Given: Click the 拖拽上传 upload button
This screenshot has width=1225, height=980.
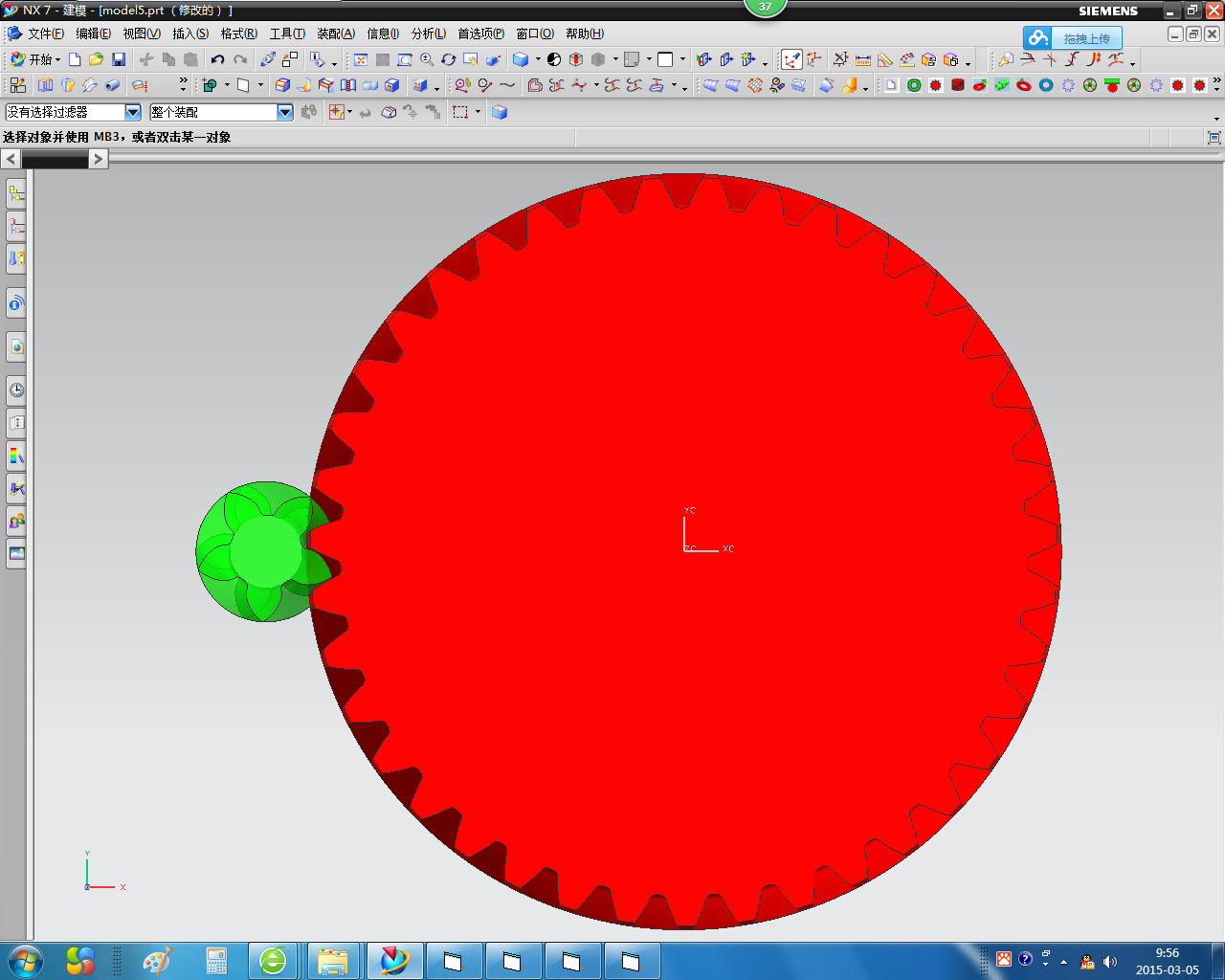Looking at the screenshot, I should click(1072, 38).
